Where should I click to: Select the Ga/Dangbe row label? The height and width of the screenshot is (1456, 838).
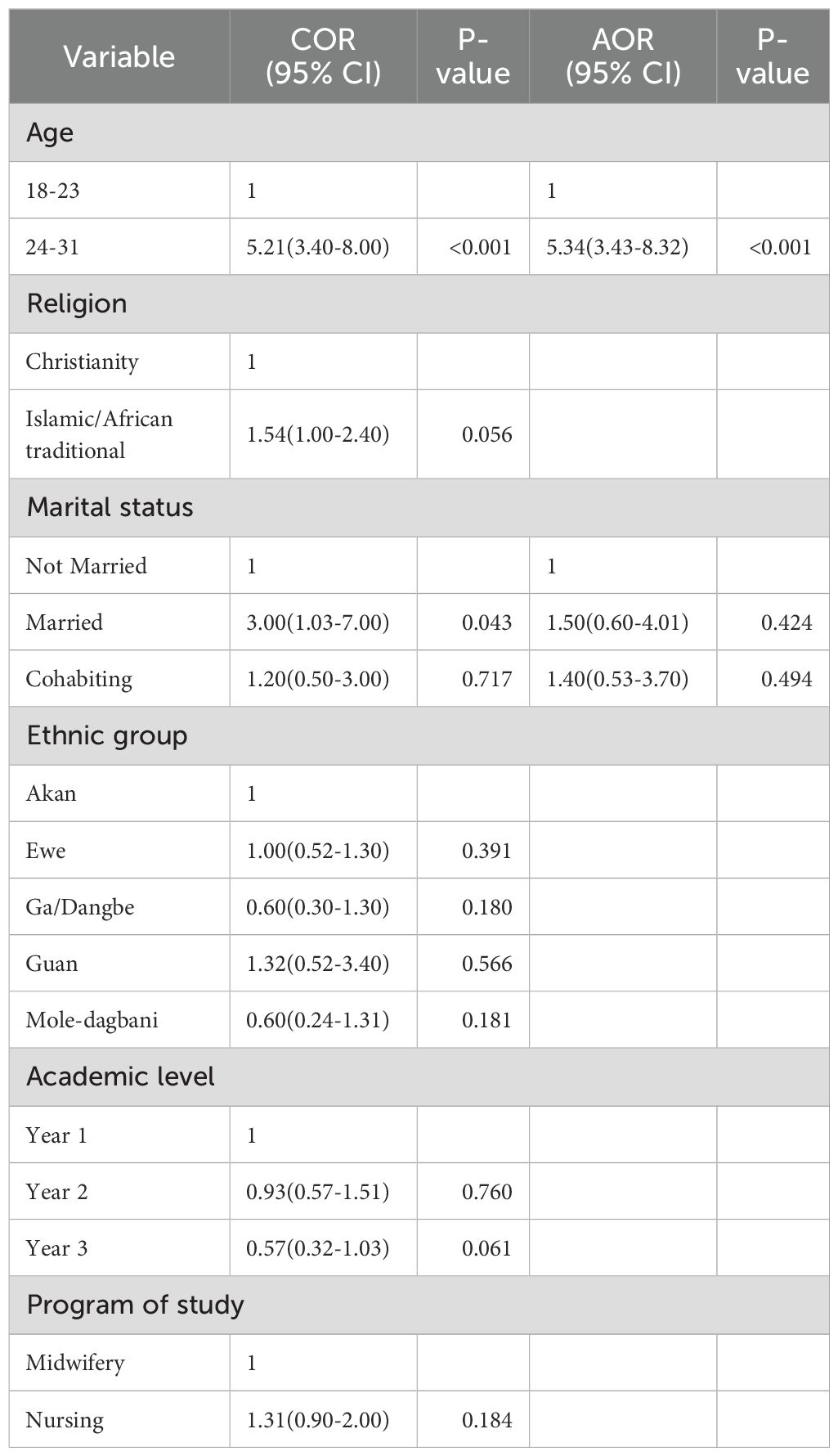tap(80, 907)
